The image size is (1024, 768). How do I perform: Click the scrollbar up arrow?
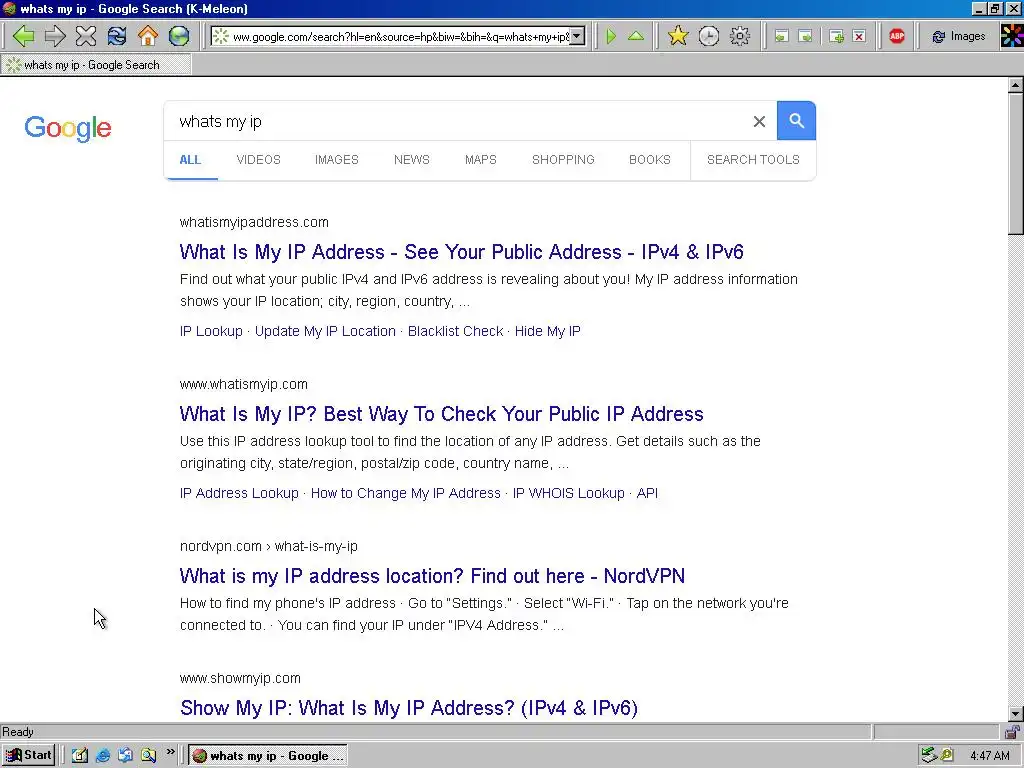click(1016, 85)
